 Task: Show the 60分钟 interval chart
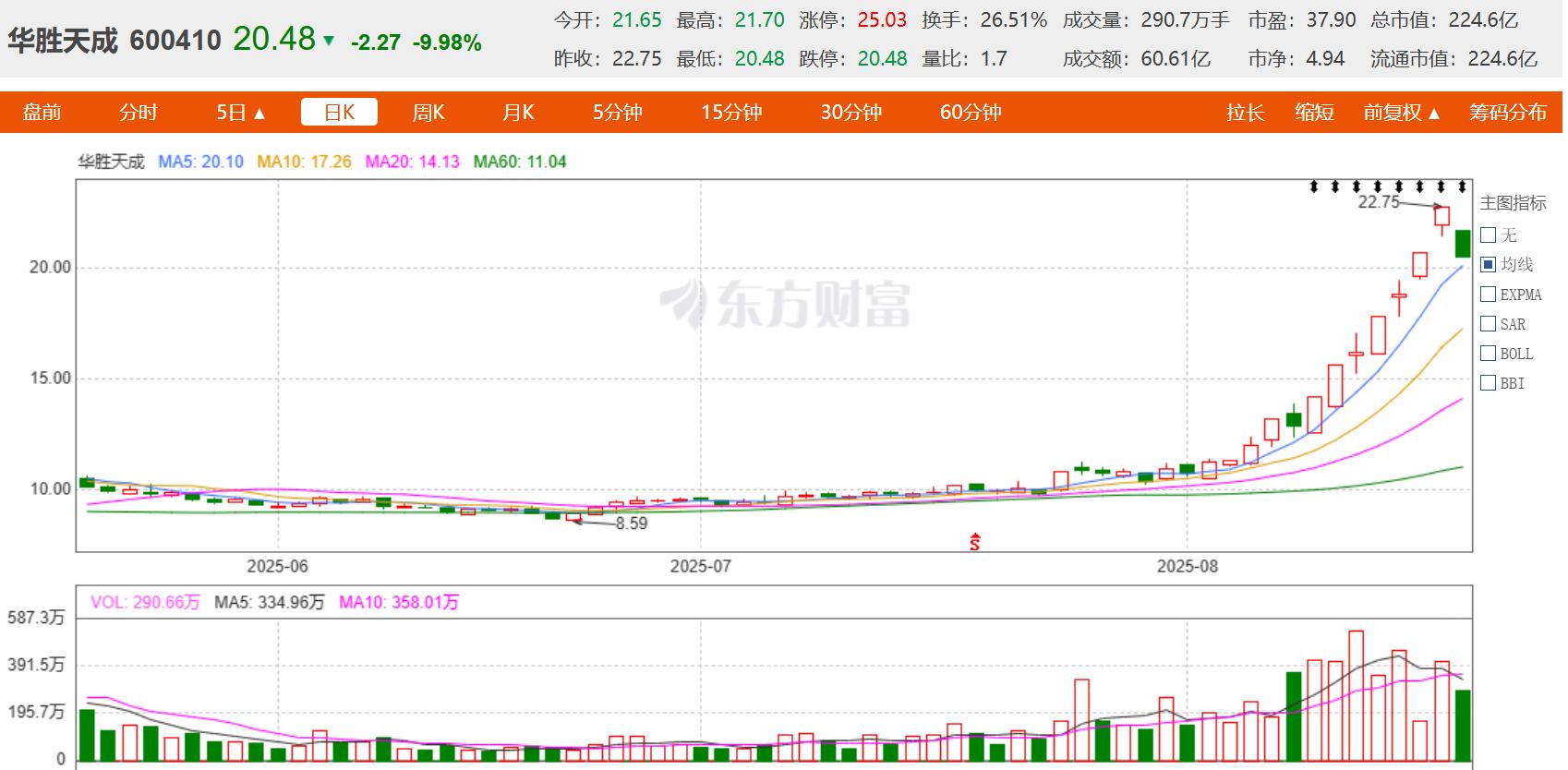coord(971,113)
